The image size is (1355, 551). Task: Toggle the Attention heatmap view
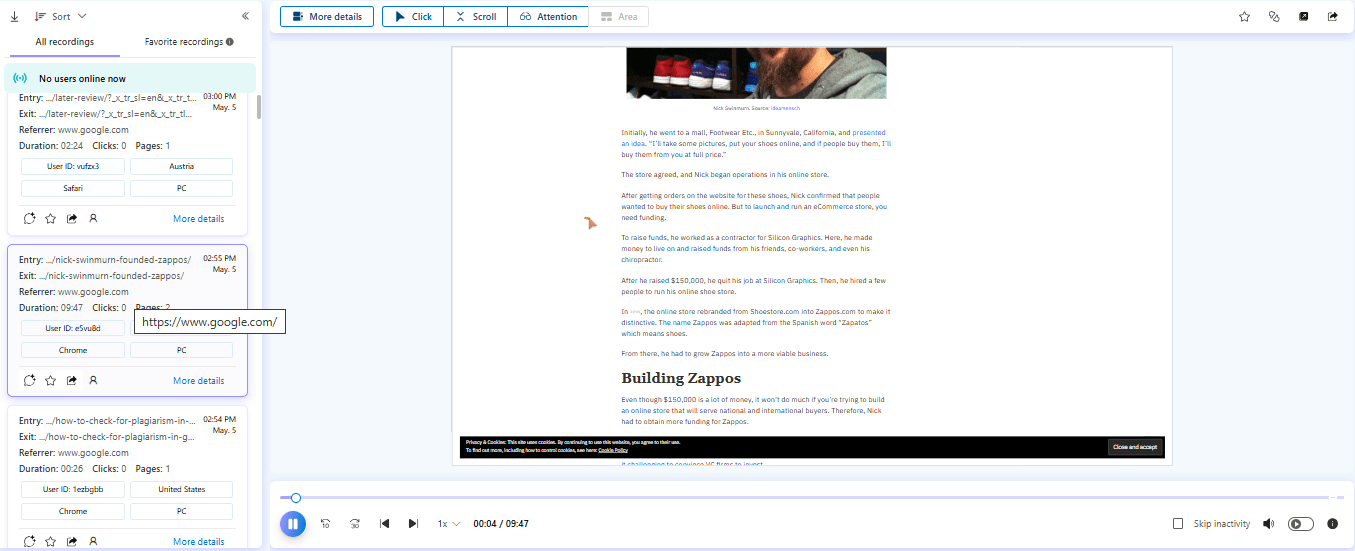(x=548, y=17)
